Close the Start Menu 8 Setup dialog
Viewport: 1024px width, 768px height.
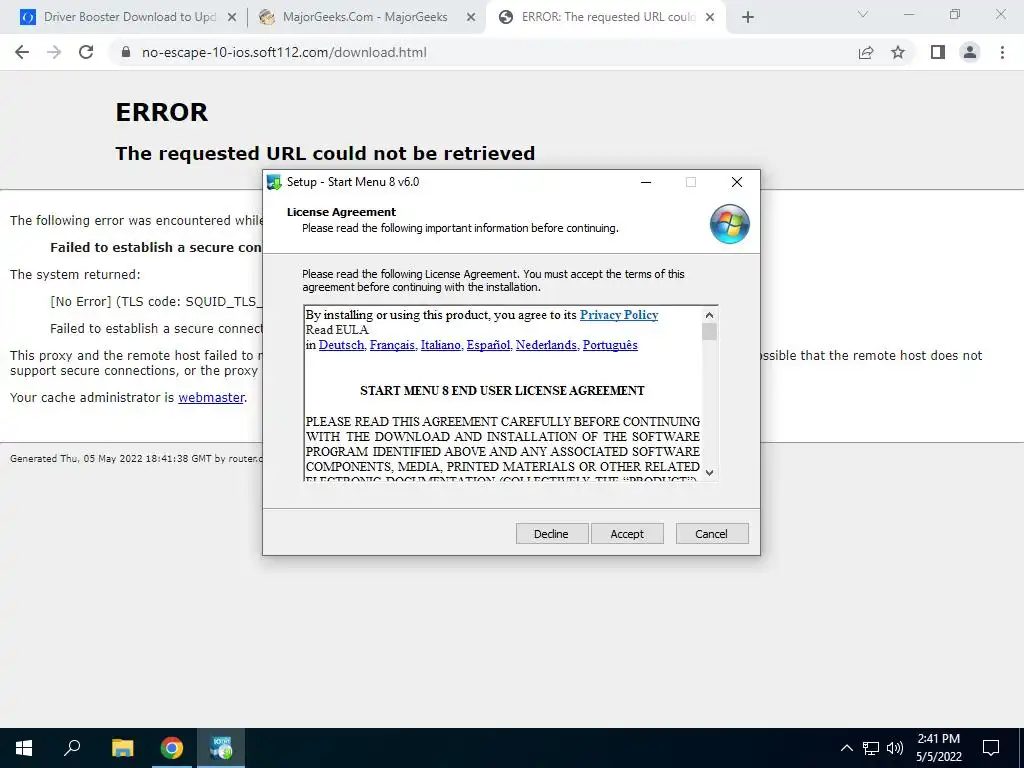click(737, 182)
